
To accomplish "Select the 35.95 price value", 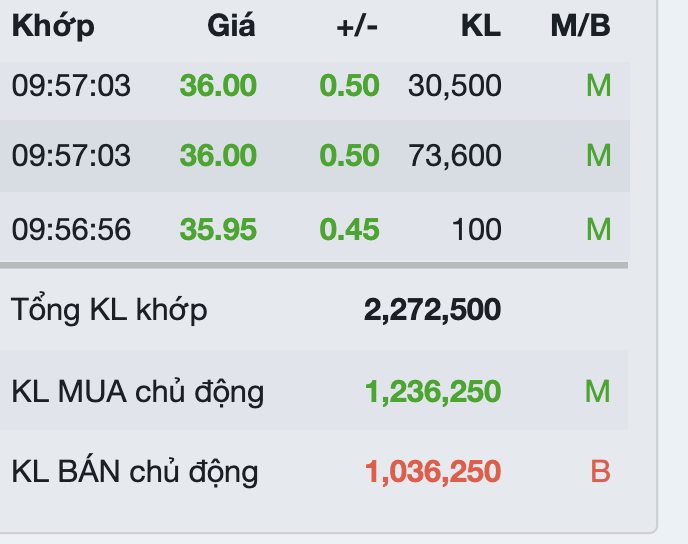I will coord(218,230).
